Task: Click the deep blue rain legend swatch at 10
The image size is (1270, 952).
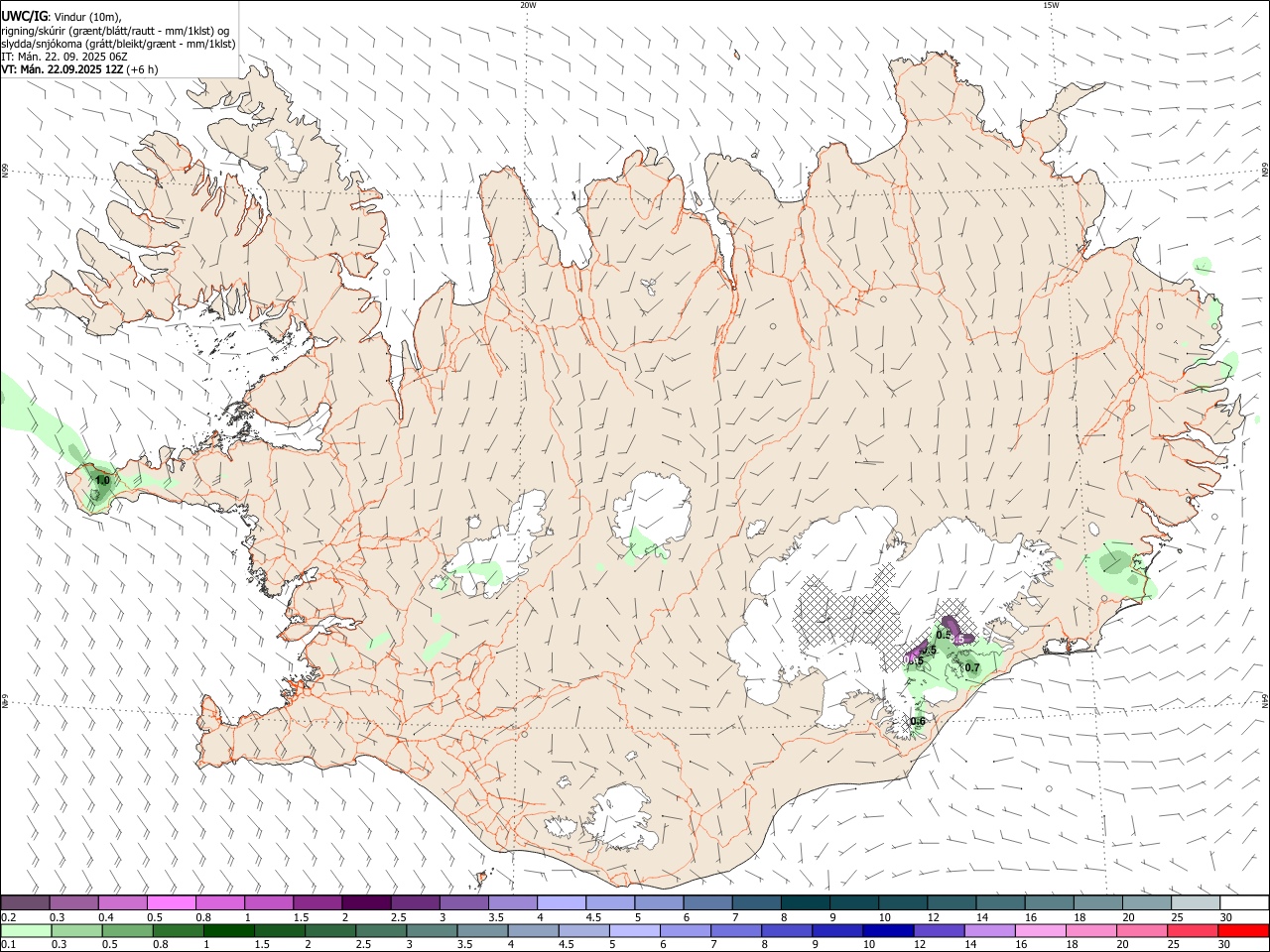Action: pos(888,930)
